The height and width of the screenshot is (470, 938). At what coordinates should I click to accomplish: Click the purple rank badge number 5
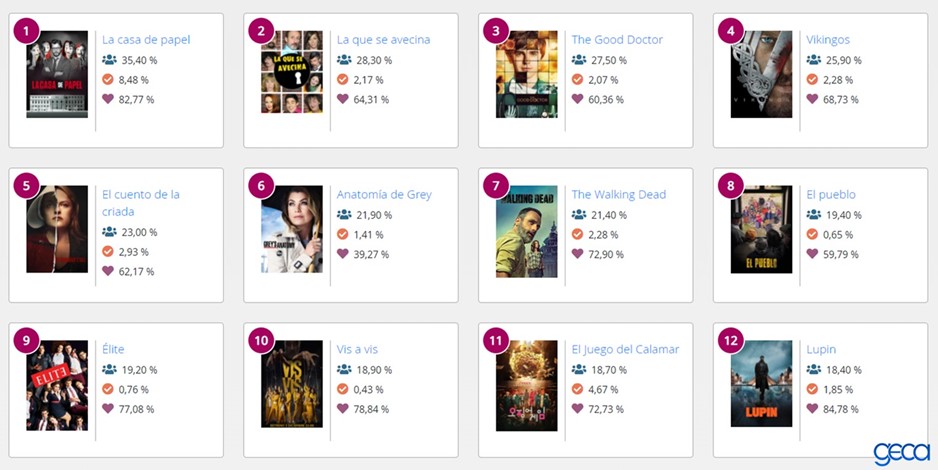pos(26,185)
